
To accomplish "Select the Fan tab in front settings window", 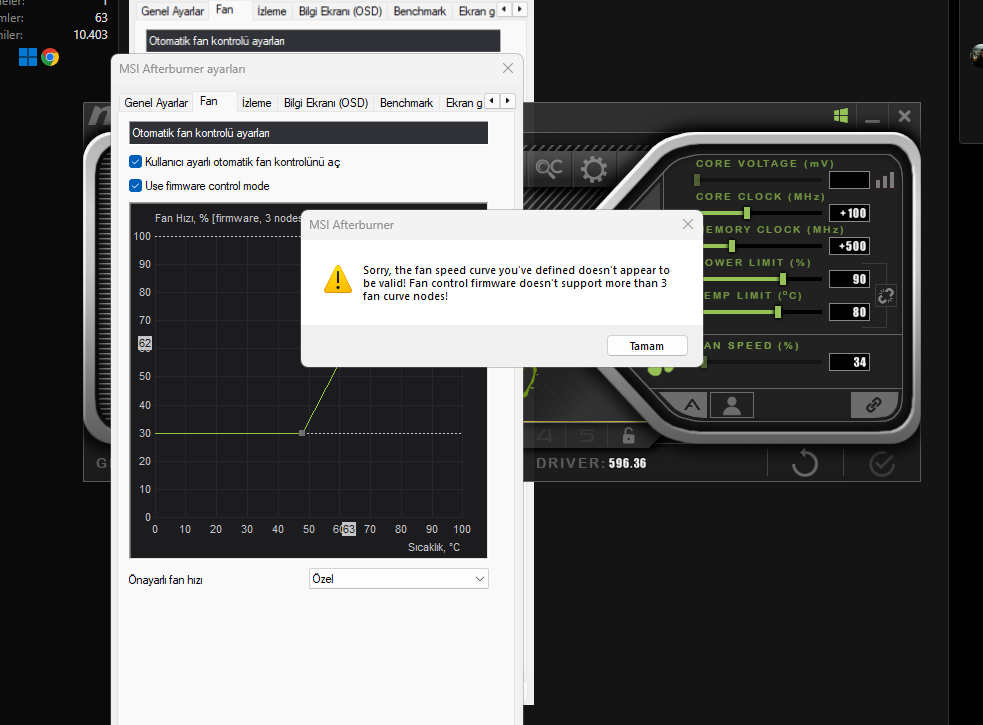I will click(209, 101).
